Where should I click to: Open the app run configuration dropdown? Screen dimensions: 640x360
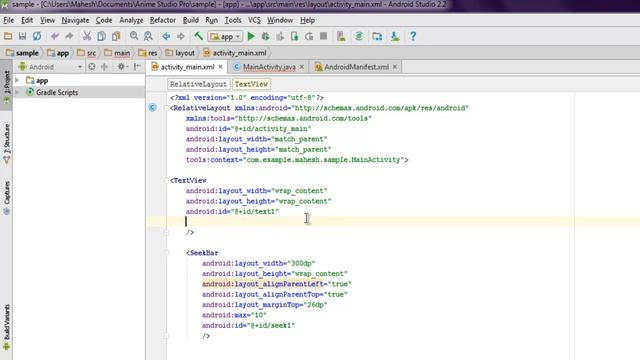[225, 36]
